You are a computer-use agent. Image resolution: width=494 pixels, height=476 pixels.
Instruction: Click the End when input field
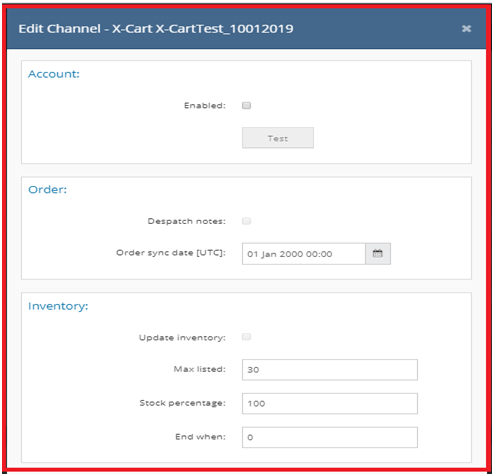[330, 437]
